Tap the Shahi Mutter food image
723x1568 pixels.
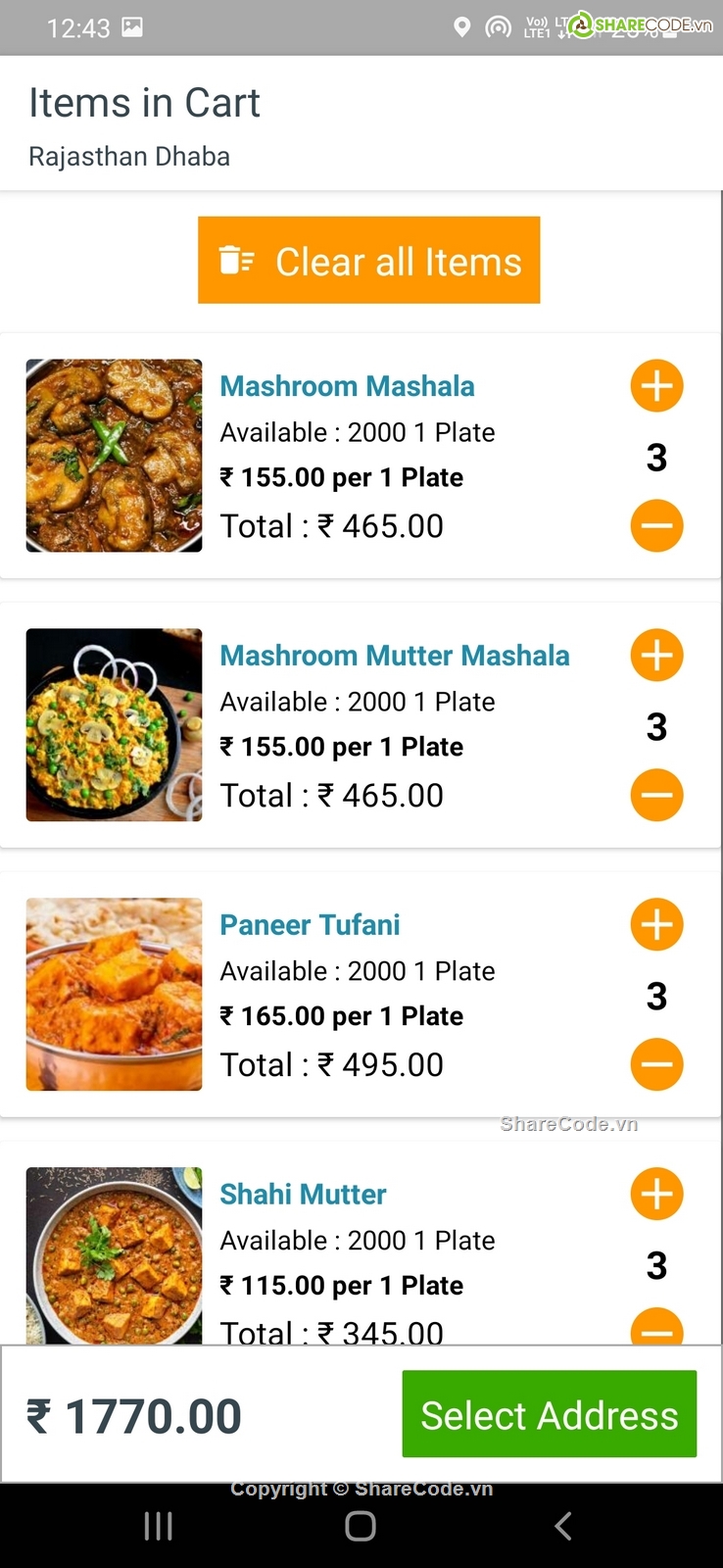click(114, 1254)
